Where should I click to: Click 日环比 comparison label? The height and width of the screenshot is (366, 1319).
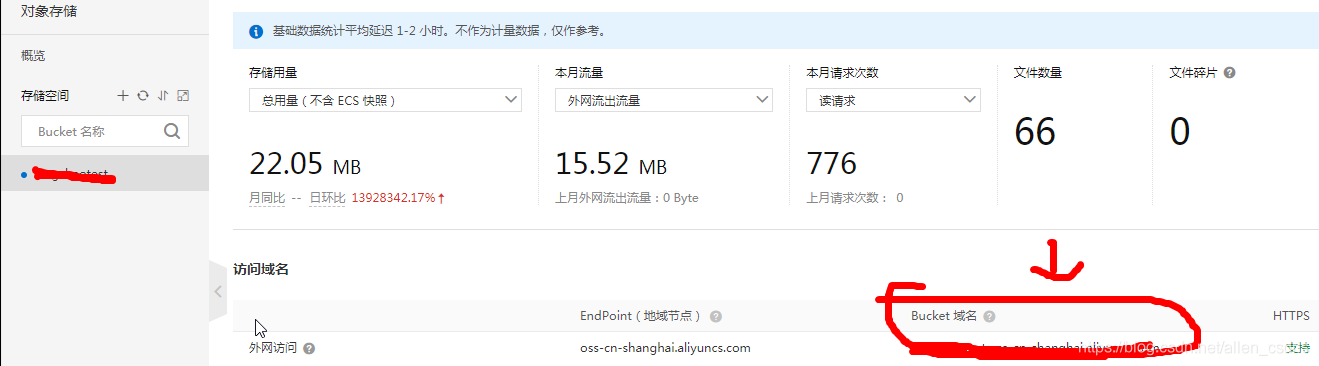coord(326,198)
